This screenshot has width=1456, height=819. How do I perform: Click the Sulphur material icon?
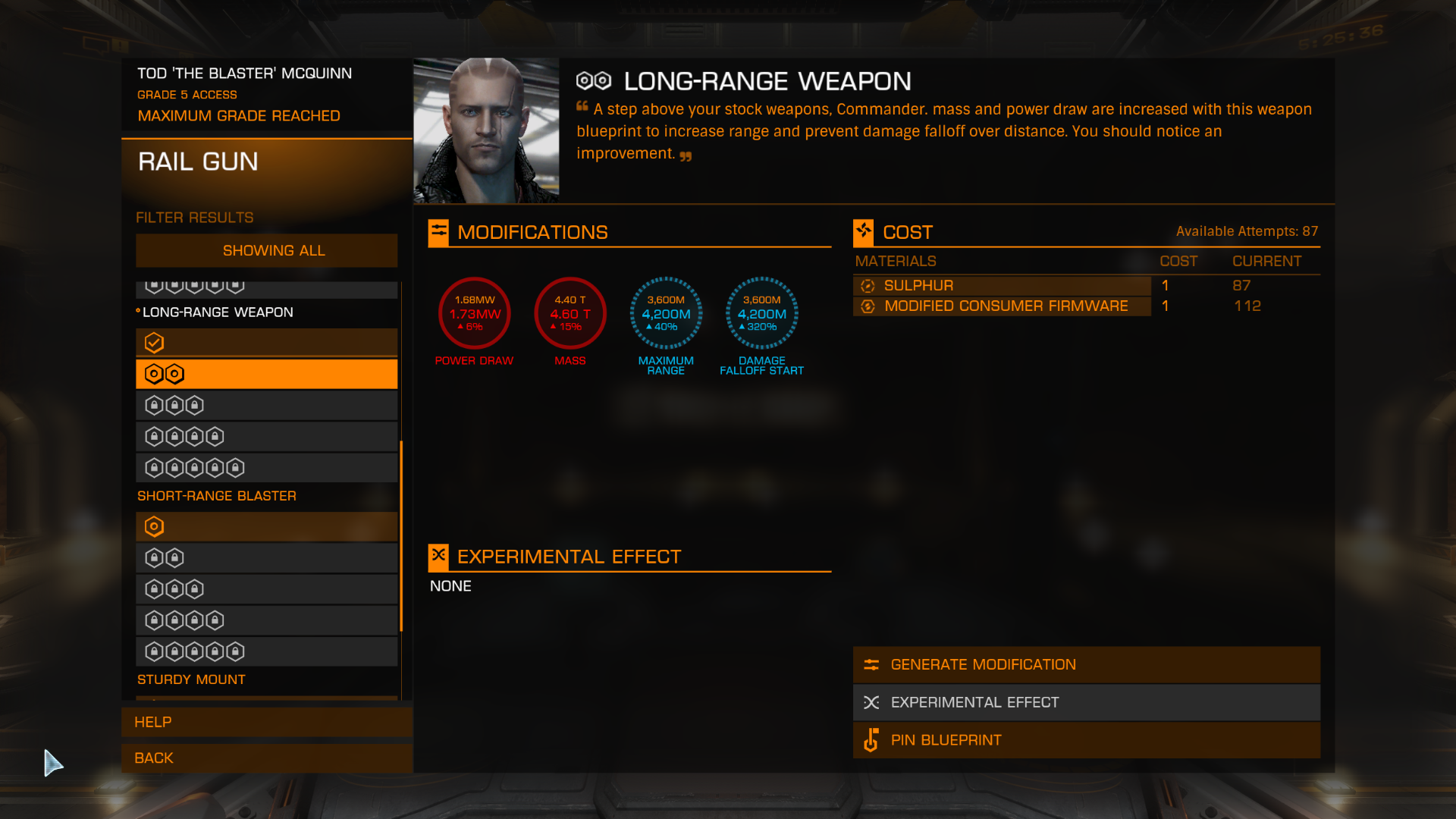(868, 286)
